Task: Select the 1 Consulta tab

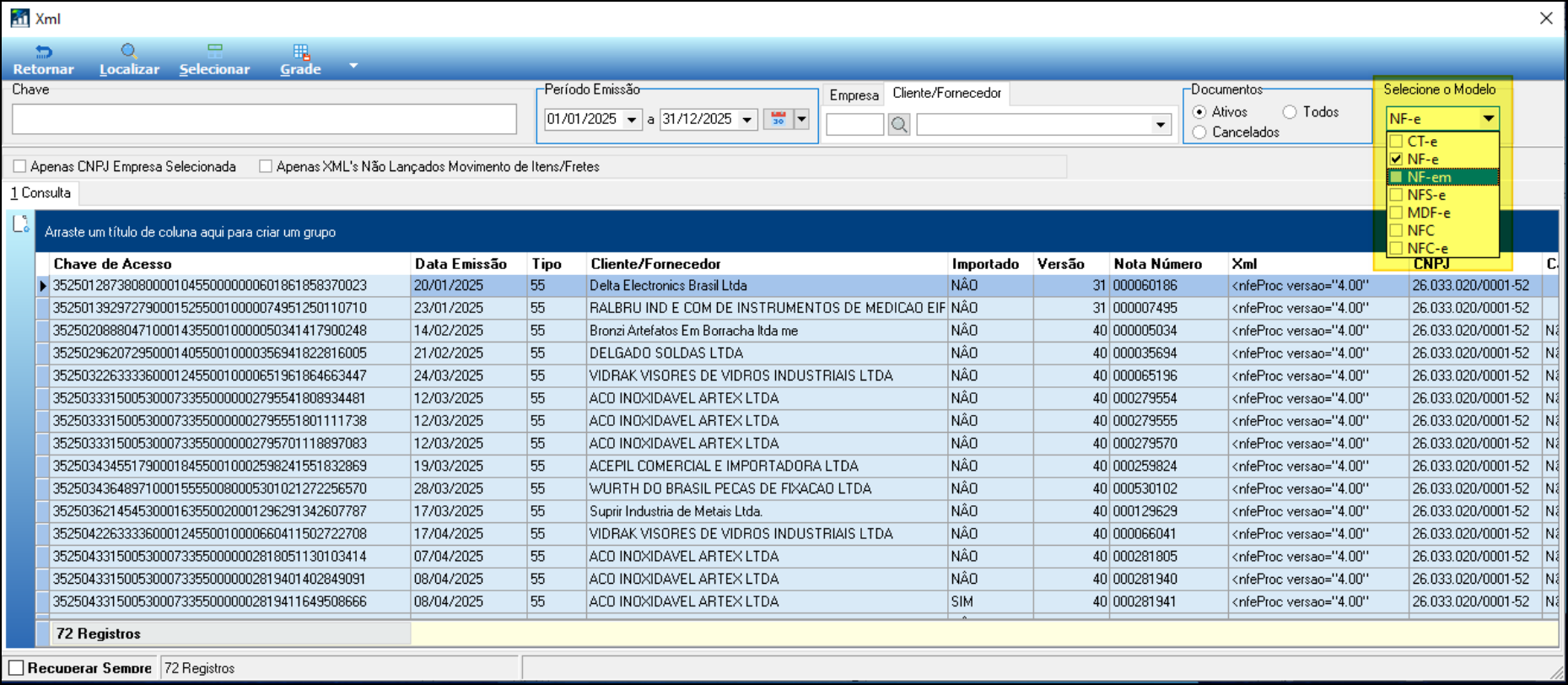Action: pyautogui.click(x=40, y=193)
